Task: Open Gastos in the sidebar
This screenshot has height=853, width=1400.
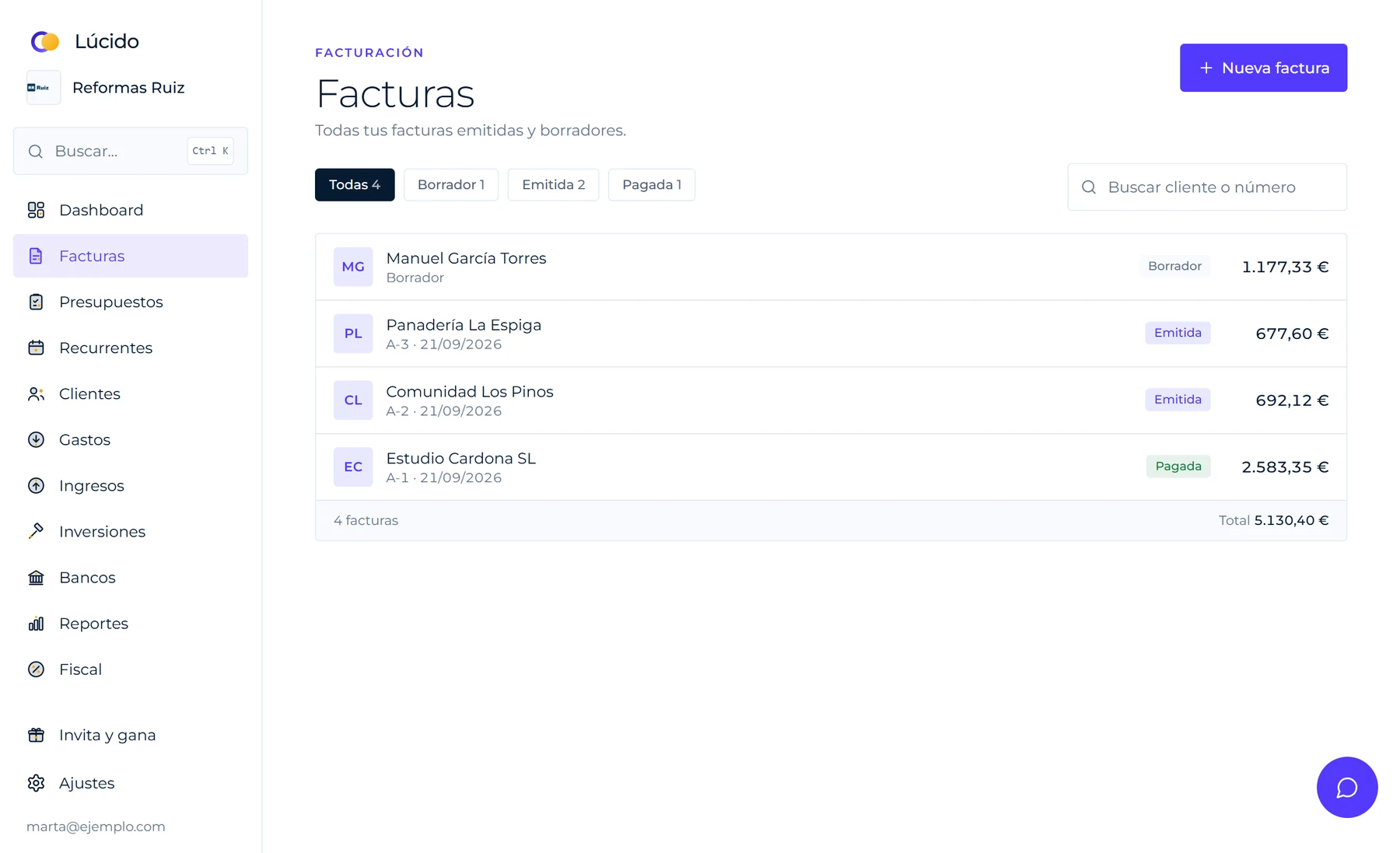Action: 131,439
